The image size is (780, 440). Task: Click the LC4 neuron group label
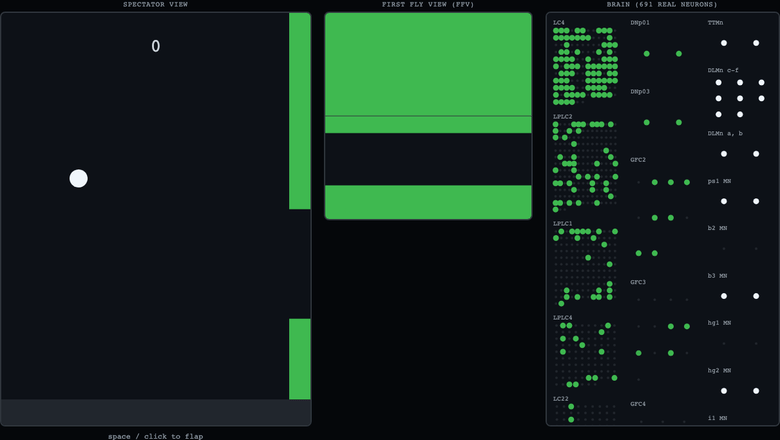[559, 23]
